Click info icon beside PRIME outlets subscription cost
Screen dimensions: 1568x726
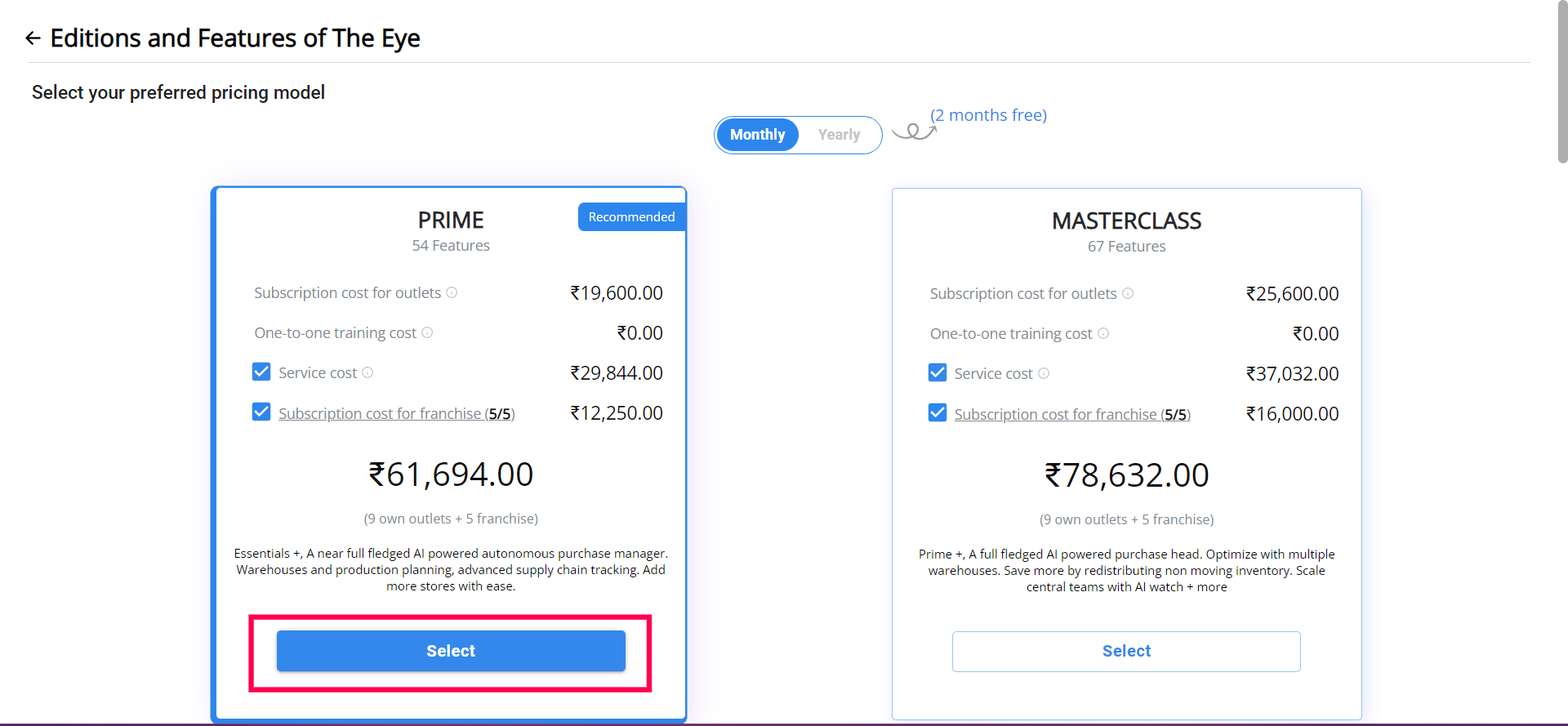(x=452, y=292)
